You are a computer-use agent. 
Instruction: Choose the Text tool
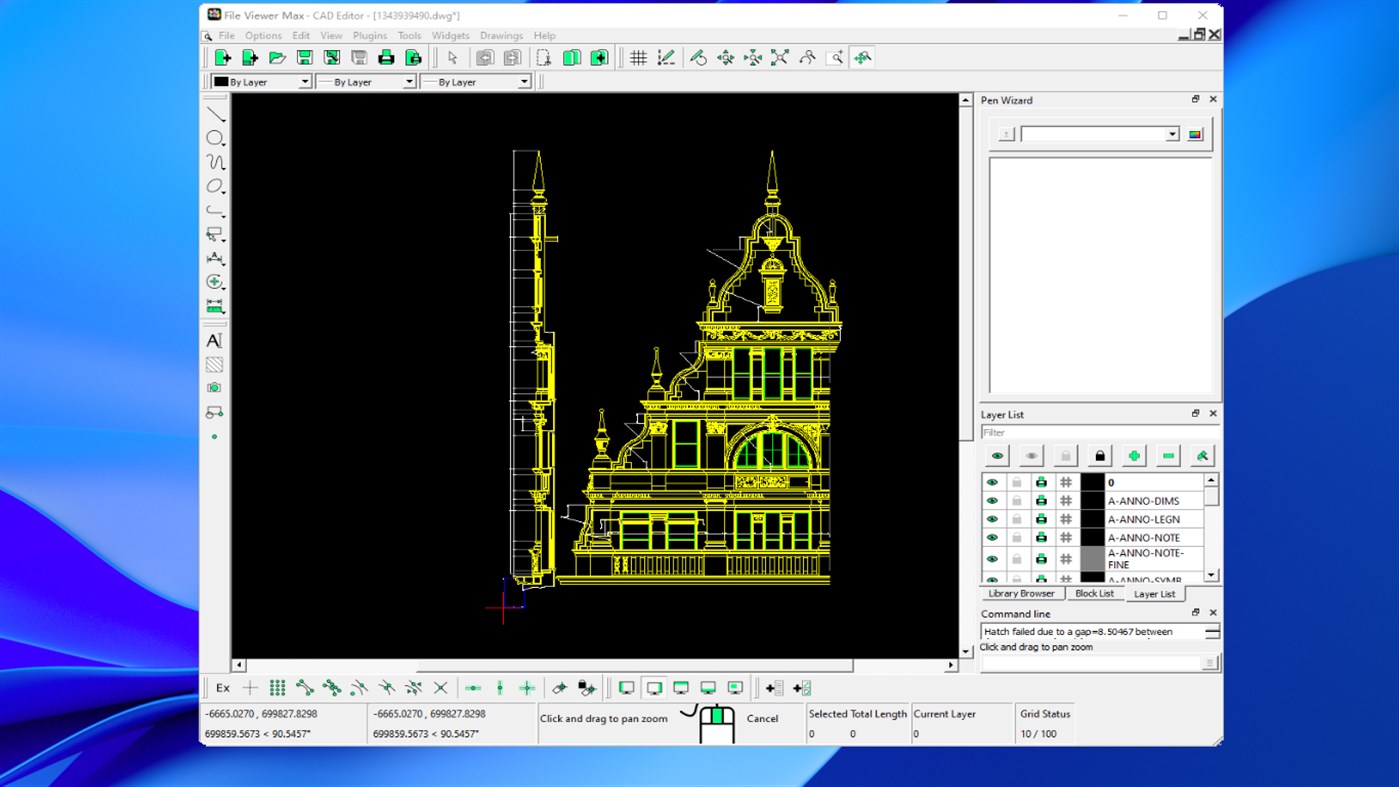click(214, 341)
